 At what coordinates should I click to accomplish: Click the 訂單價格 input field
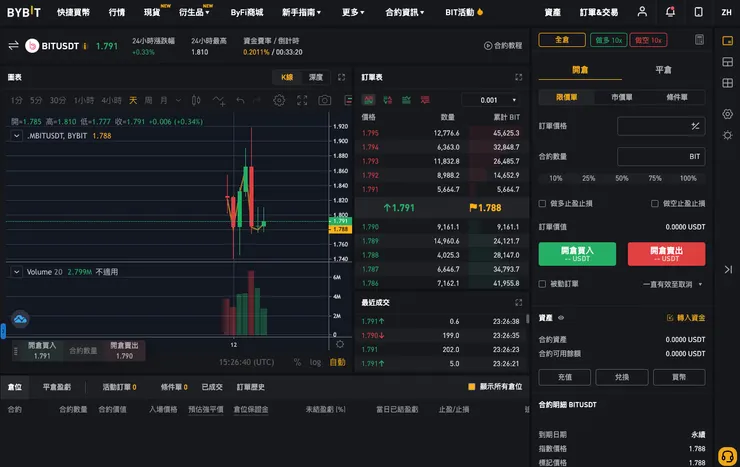point(661,126)
